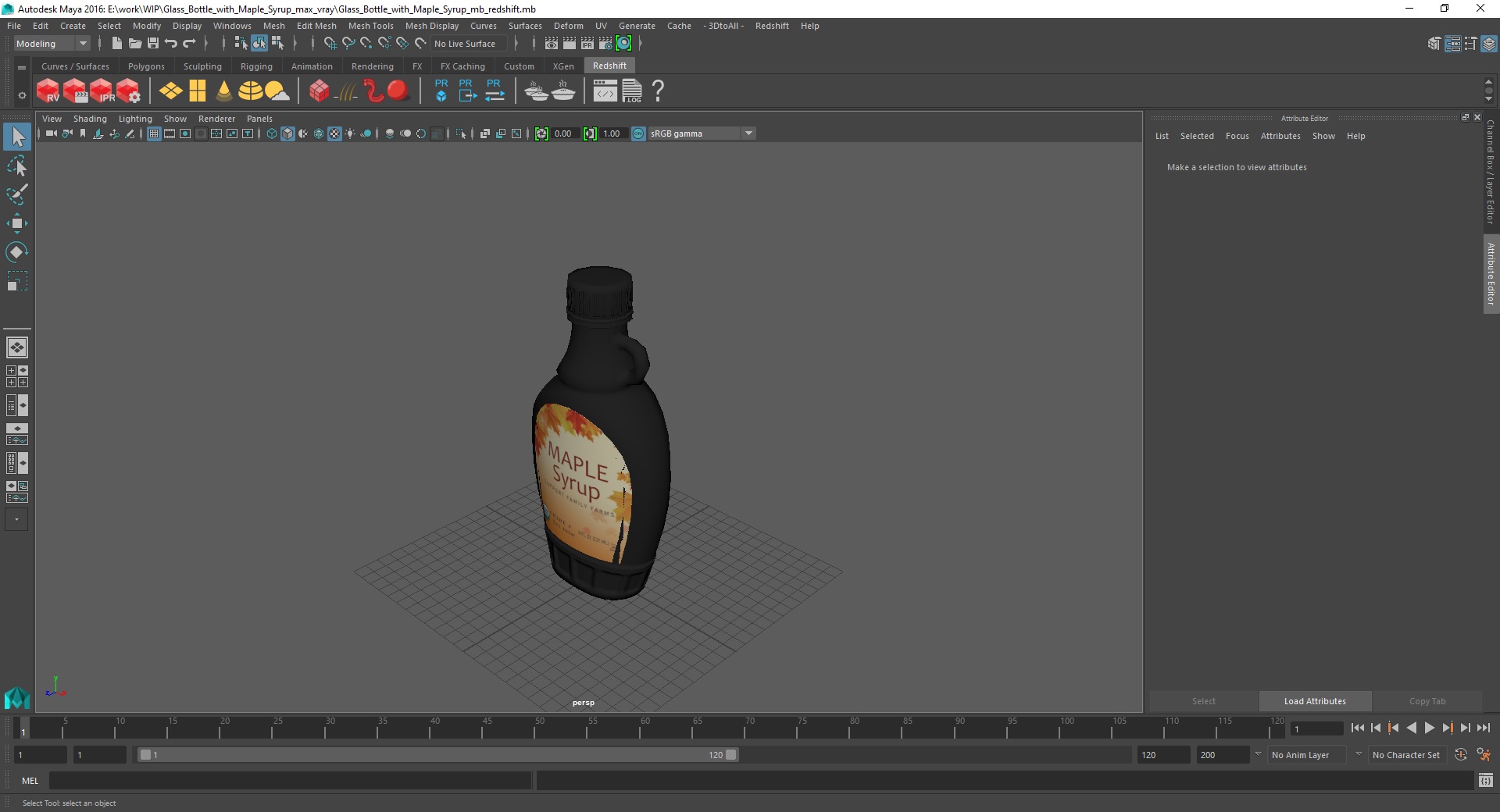The image size is (1500, 812).
Task: Click the Select button in Attribute Editor
Action: pyautogui.click(x=1203, y=701)
